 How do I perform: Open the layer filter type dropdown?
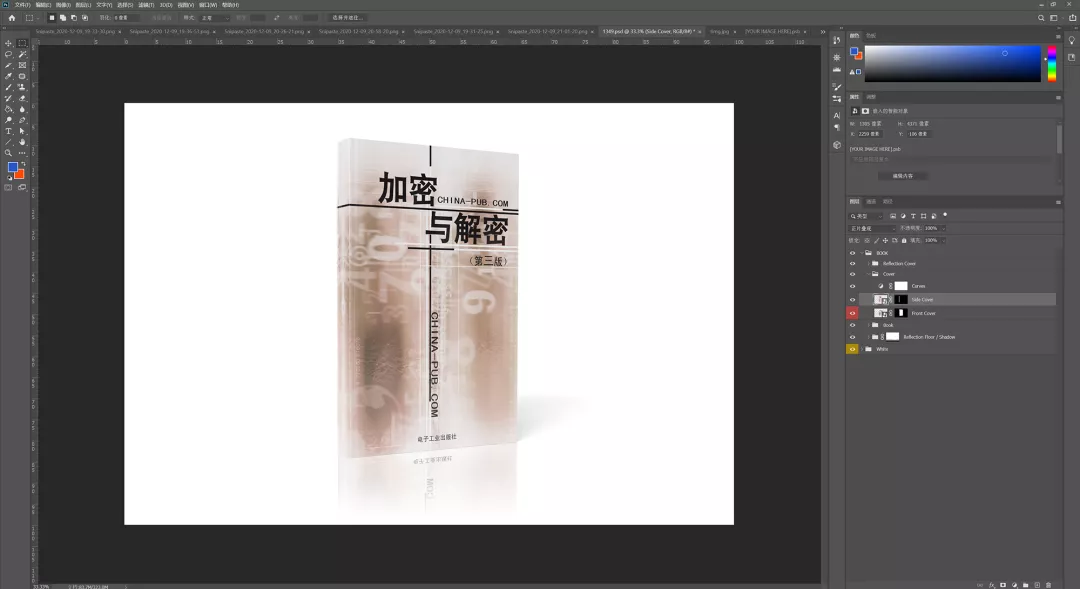[x=866, y=216]
